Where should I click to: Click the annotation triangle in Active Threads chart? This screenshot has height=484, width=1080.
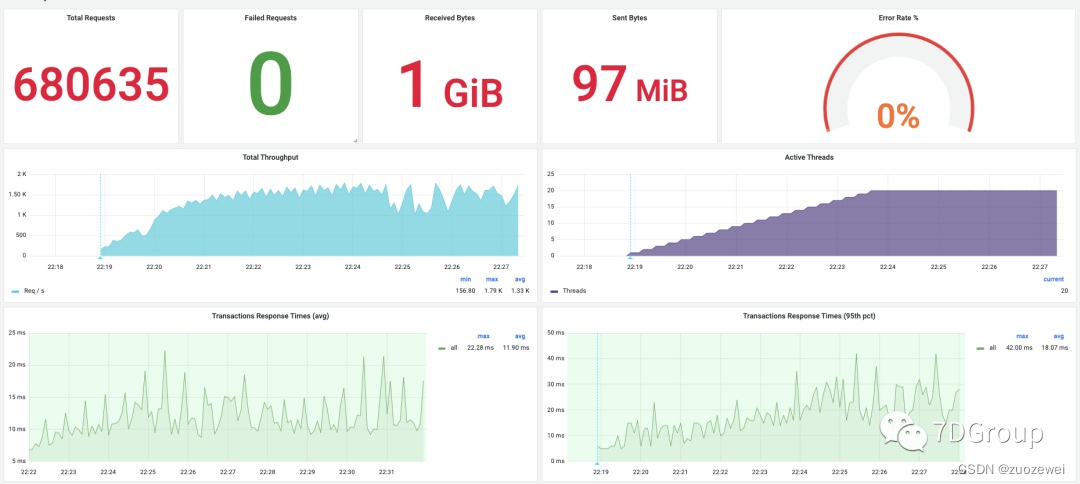(629, 258)
